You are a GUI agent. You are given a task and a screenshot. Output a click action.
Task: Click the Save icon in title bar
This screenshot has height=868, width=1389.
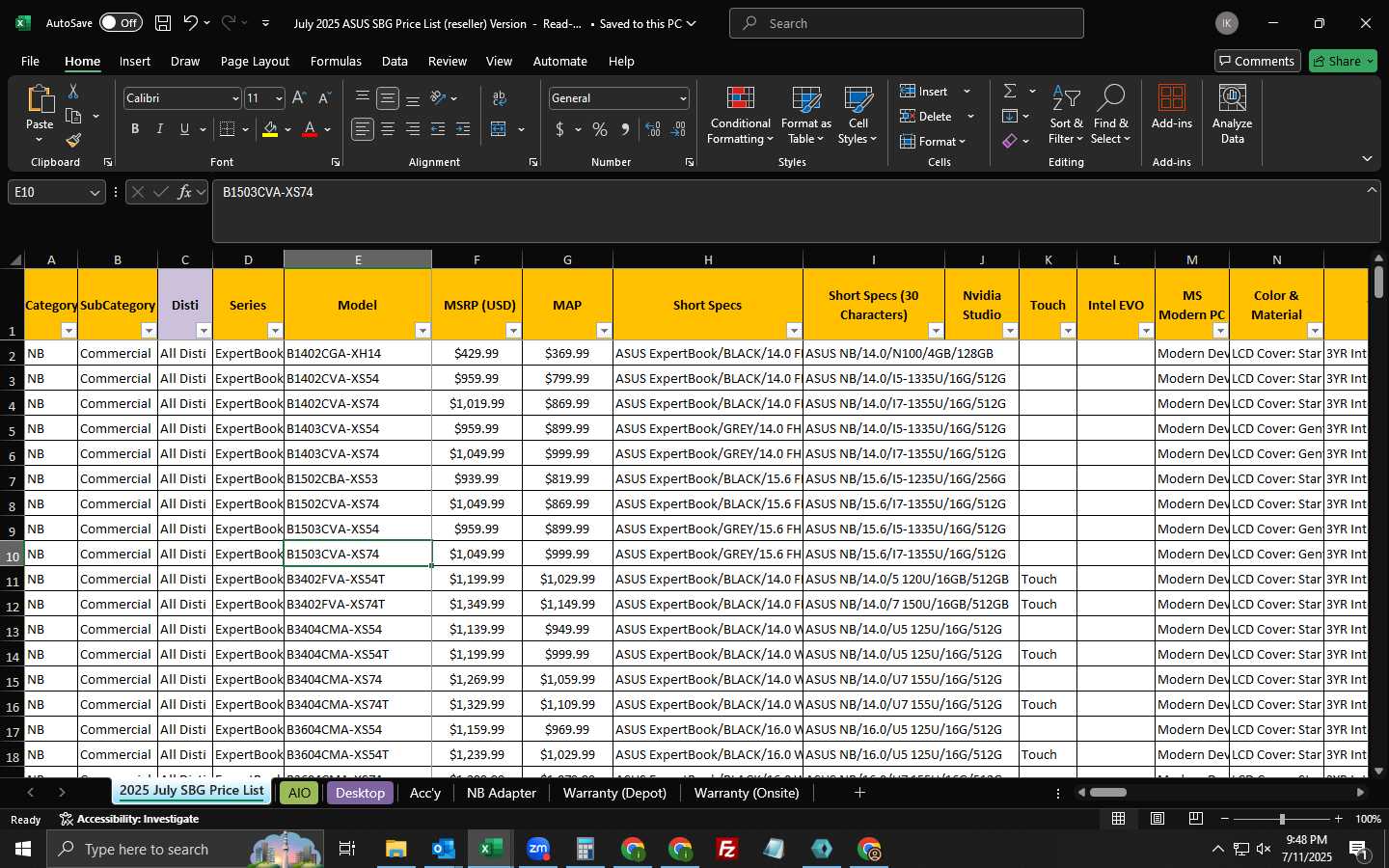pos(163,23)
